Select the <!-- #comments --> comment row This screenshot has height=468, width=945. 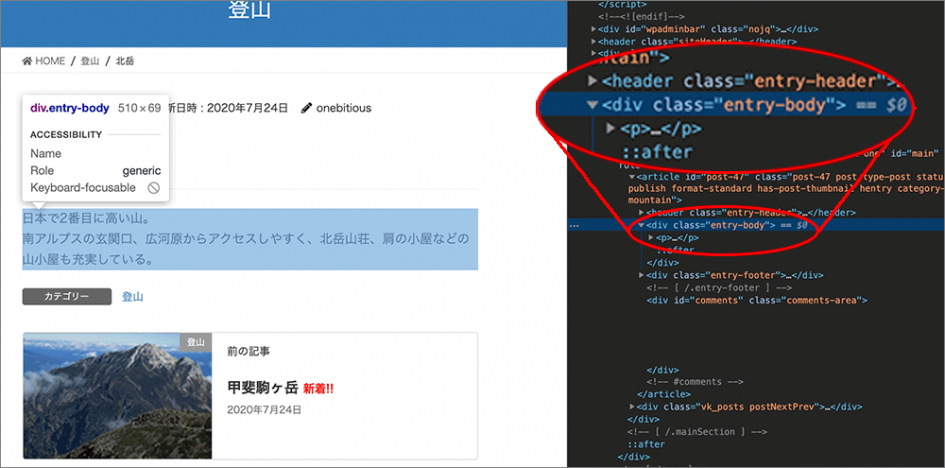[695, 382]
